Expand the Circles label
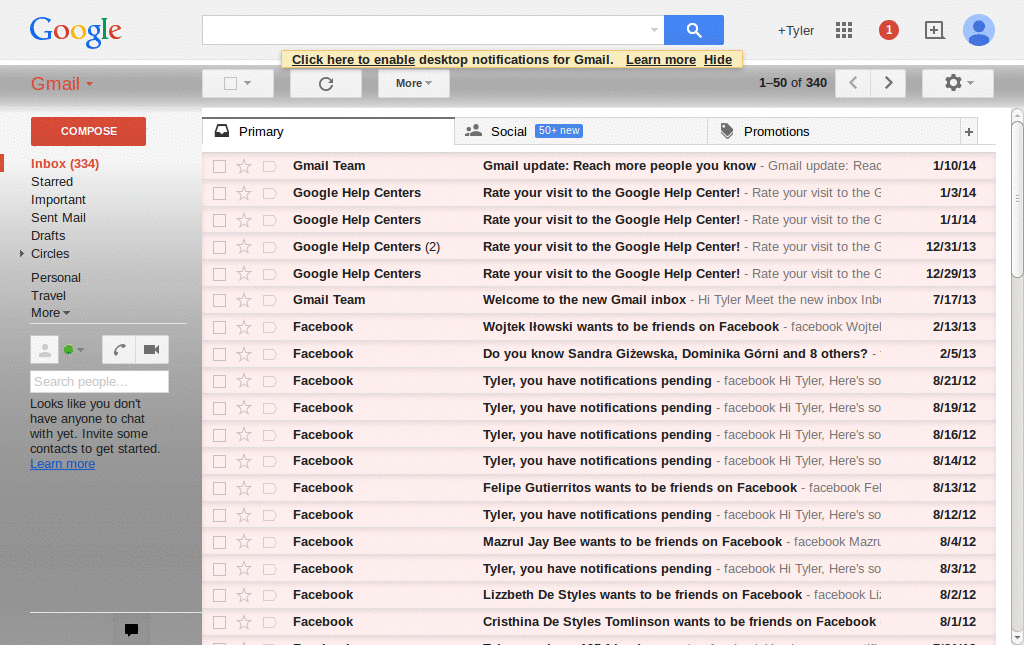Viewport: 1024px width, 645px height. (x=22, y=253)
